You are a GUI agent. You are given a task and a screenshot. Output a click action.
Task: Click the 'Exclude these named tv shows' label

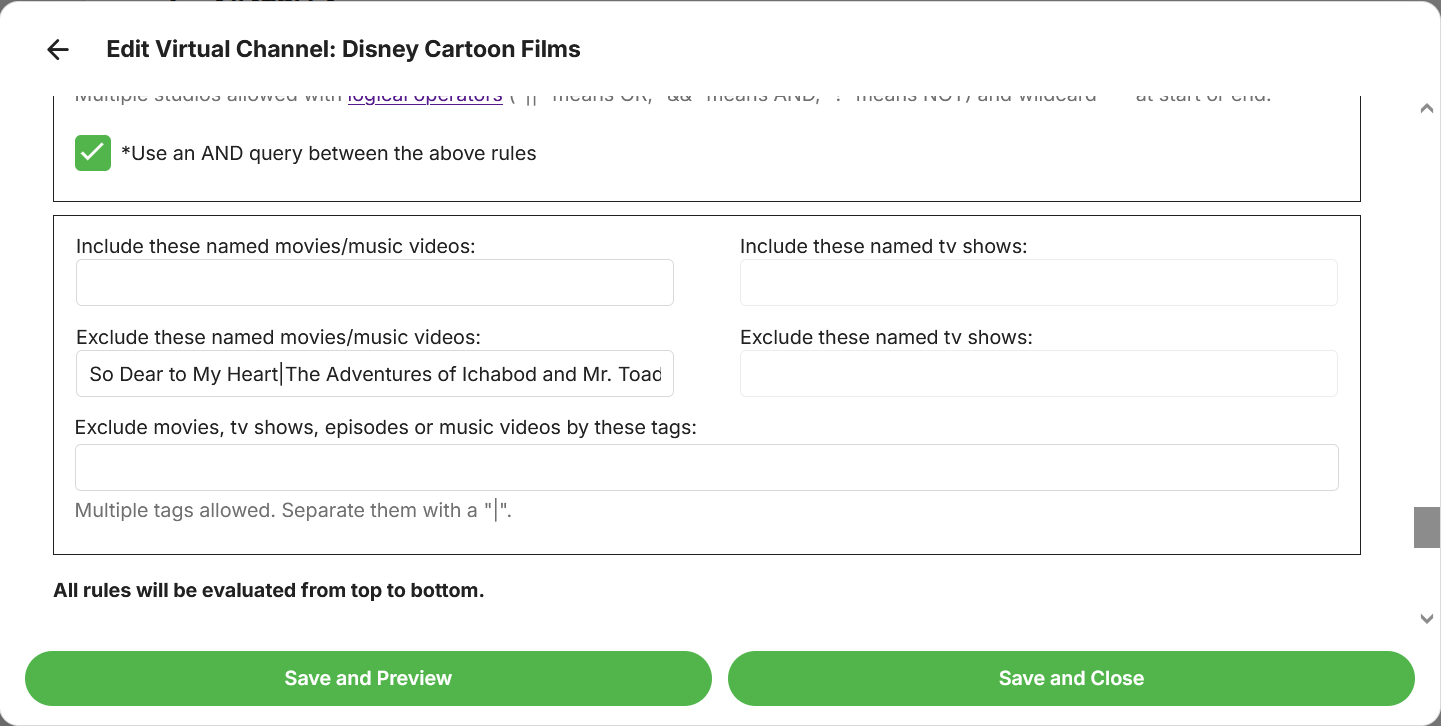click(x=886, y=338)
